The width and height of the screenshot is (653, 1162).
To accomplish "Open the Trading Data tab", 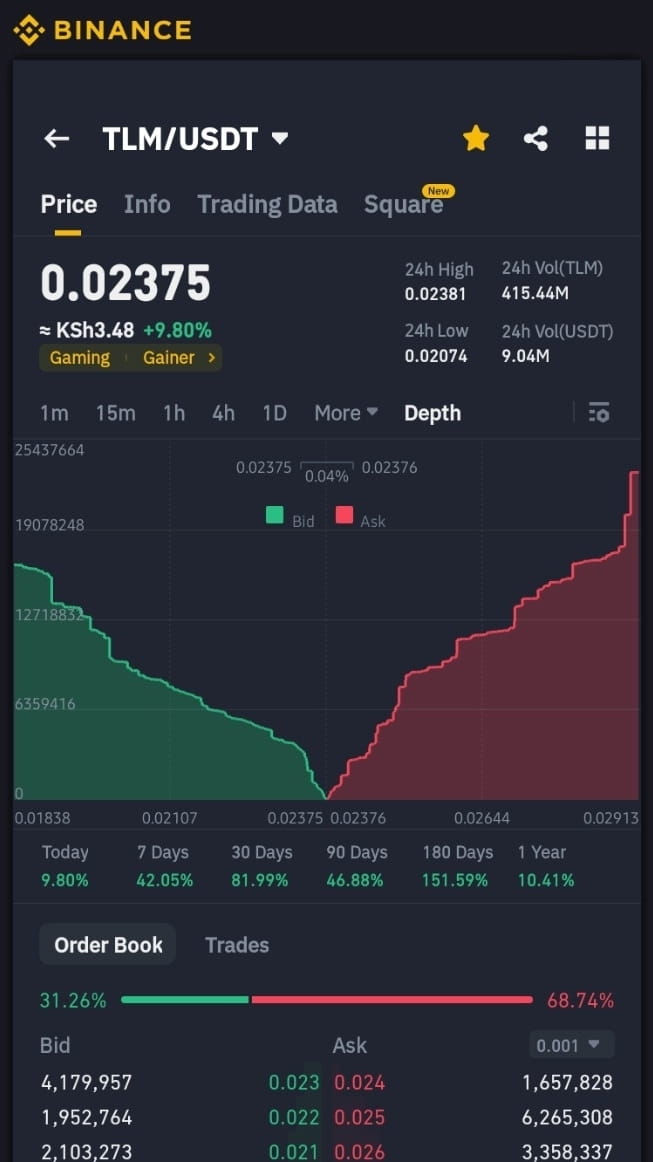I will (267, 205).
